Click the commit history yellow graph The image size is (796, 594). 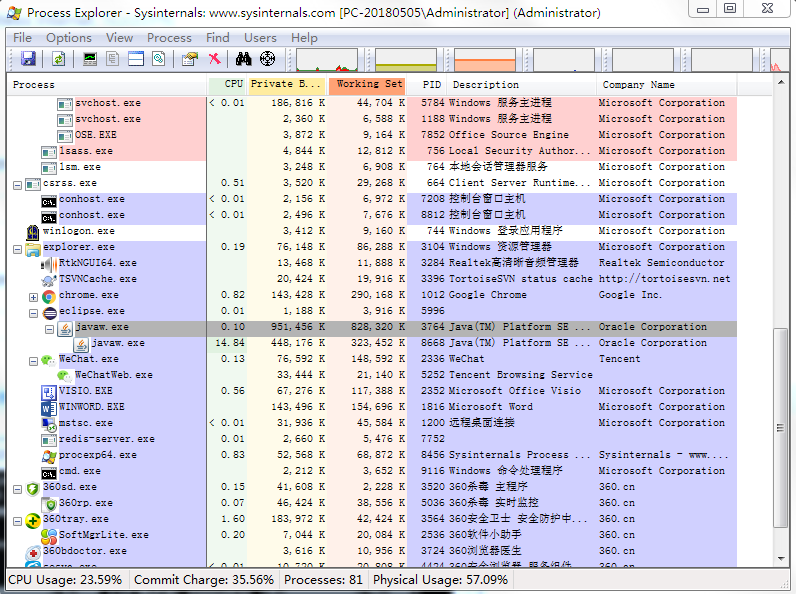406,59
